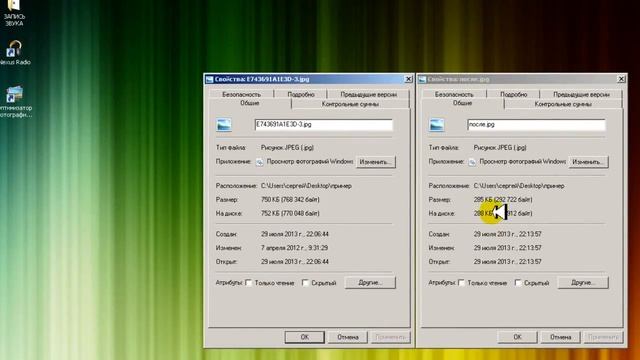Image resolution: width=640 pixels, height=360 pixels.
Task: Click the size value 750 КБ (768 342 байт)
Action: 290,200
